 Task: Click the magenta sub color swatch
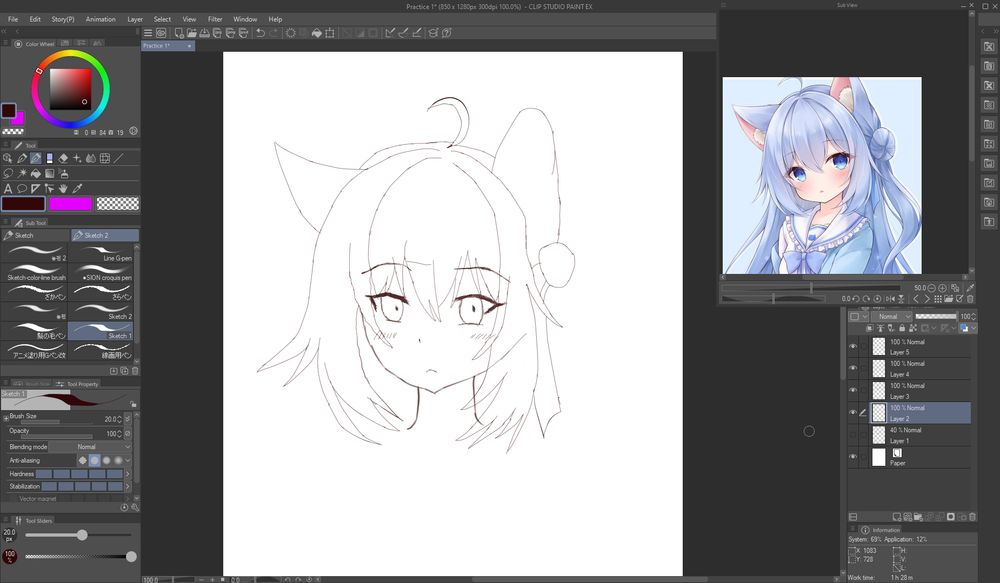tap(70, 204)
